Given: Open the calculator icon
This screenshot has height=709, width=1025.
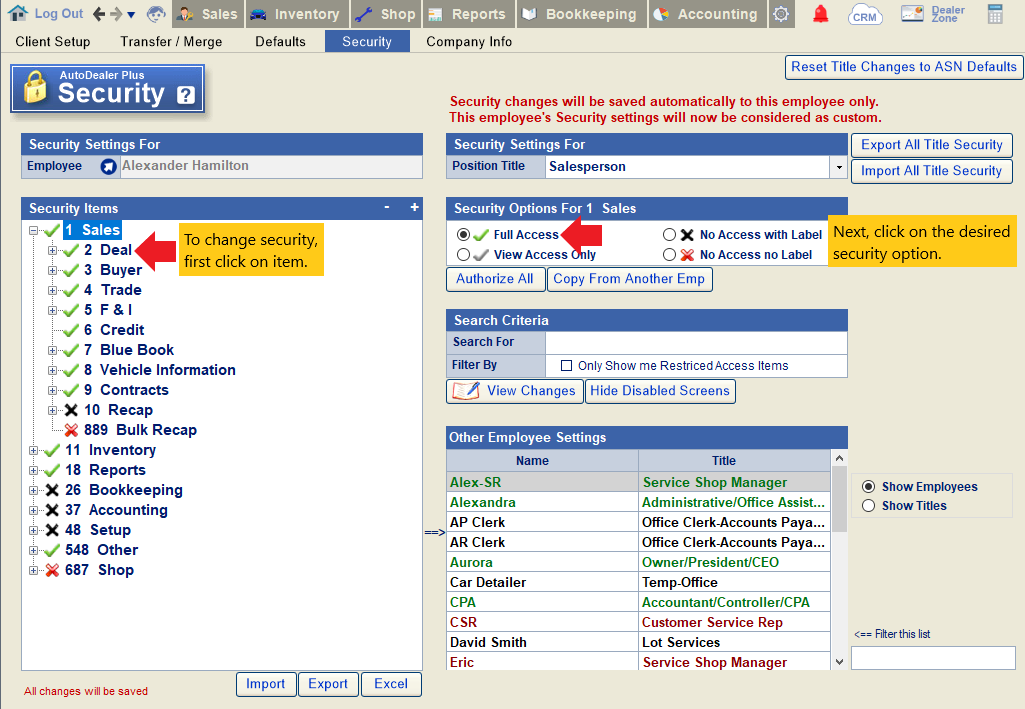Looking at the screenshot, I should pyautogui.click(x=995, y=14).
